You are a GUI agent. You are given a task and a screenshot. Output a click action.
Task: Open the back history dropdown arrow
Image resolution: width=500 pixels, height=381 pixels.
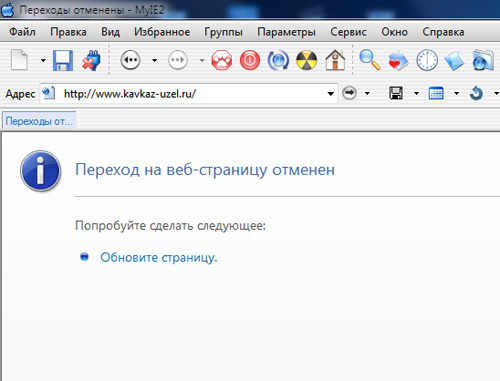(x=154, y=60)
